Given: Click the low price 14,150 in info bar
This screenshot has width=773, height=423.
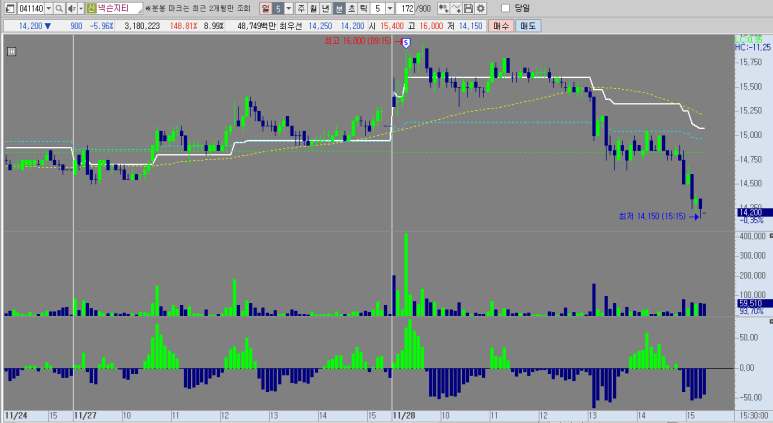Looking at the screenshot, I should point(471,26).
